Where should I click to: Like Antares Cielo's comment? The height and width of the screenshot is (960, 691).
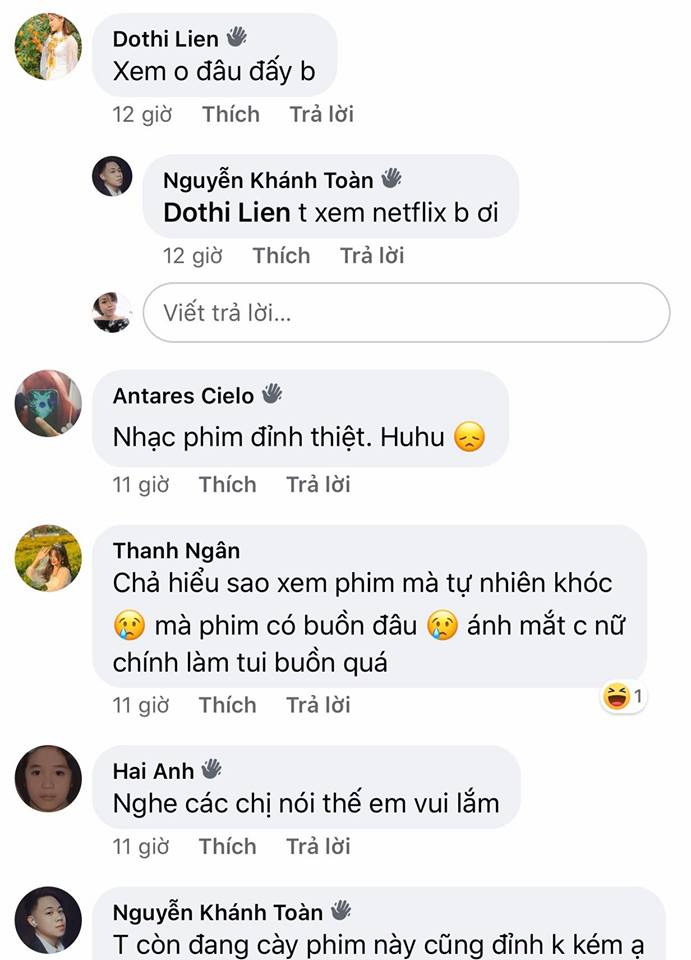tap(228, 485)
